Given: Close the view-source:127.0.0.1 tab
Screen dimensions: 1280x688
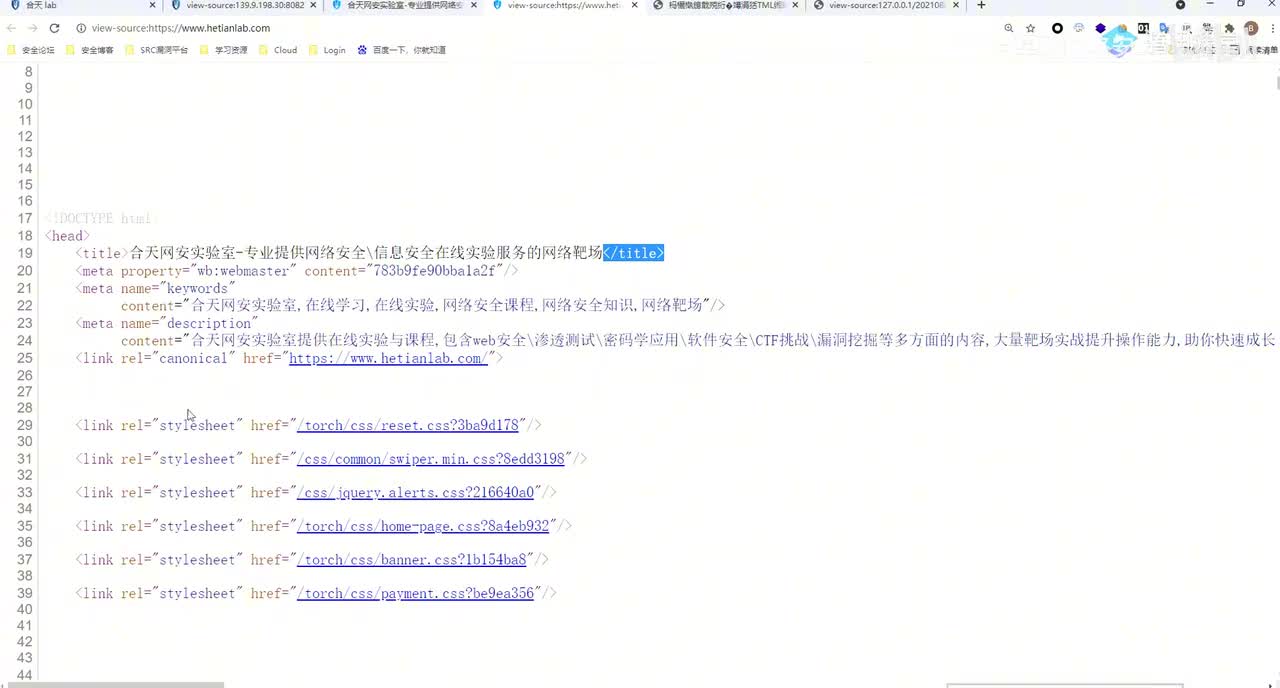Looking at the screenshot, I should [x=955, y=5].
